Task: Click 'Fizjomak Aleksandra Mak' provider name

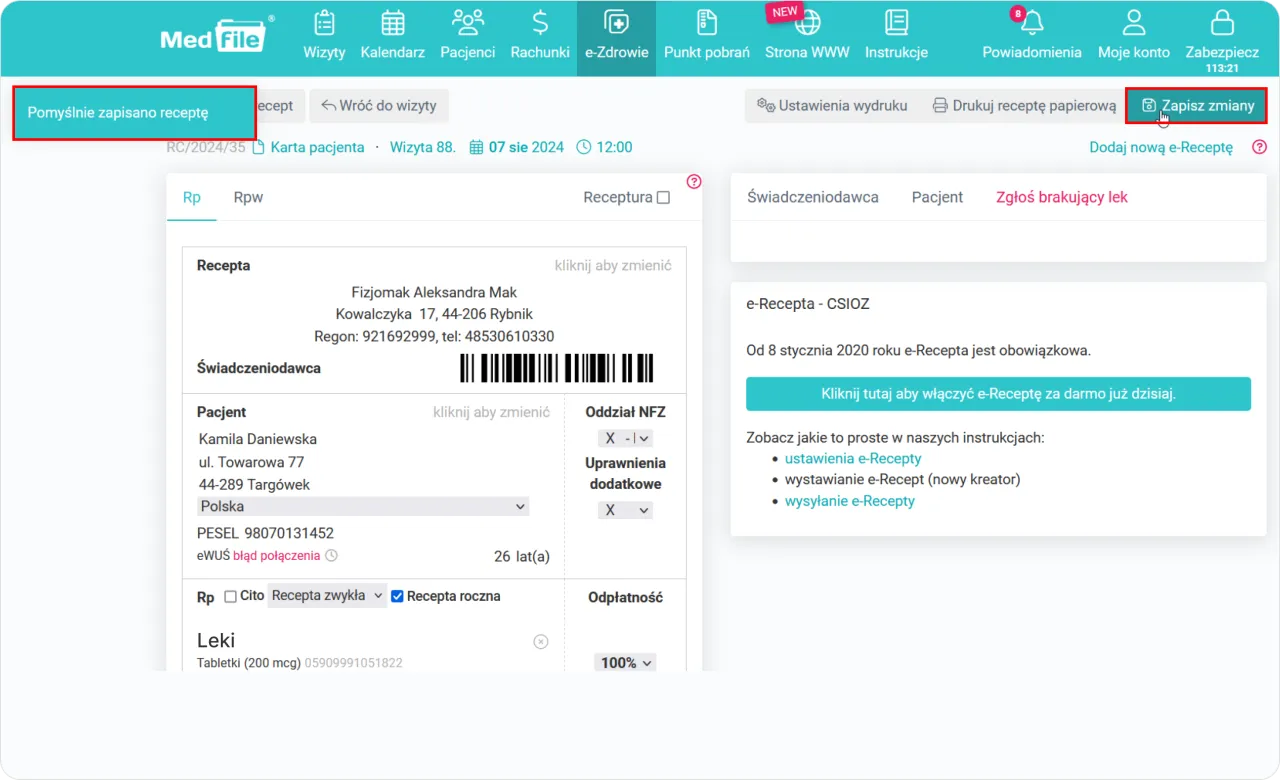Action: (x=435, y=292)
